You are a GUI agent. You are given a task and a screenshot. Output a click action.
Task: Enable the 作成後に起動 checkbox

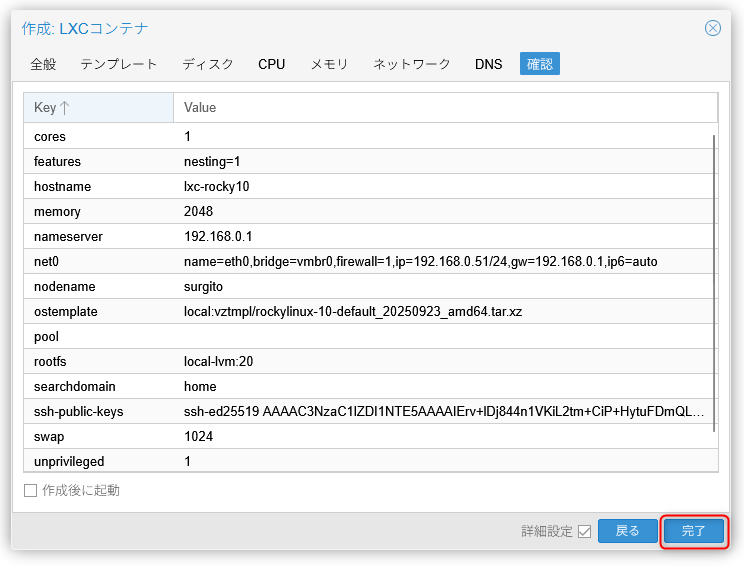30,491
